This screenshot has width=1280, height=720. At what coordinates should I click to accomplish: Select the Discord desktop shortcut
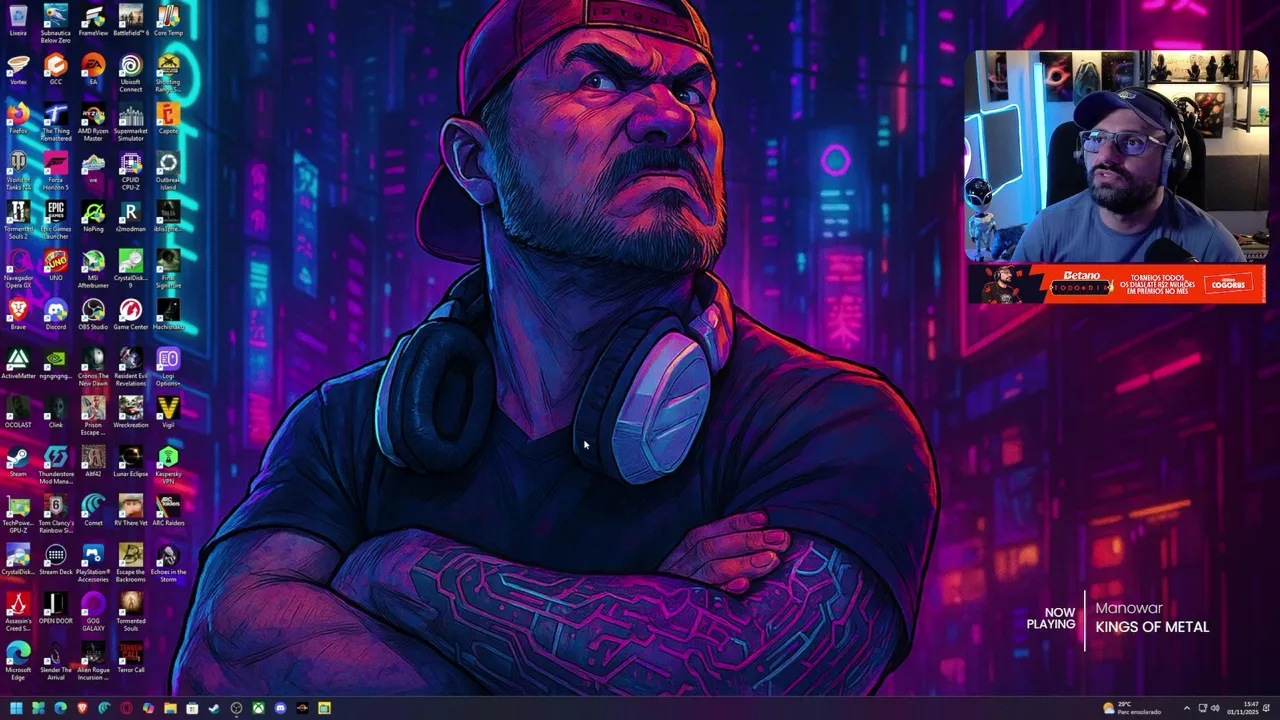tap(56, 315)
